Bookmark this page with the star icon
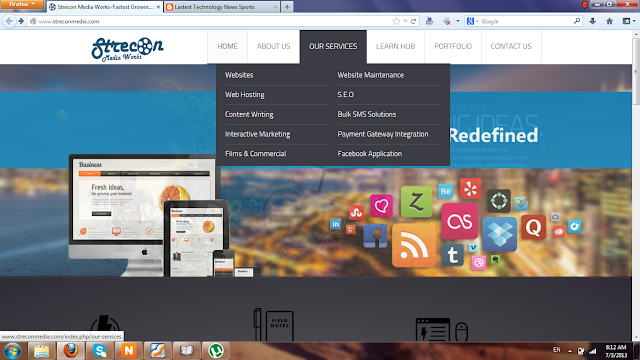This screenshot has height=360, width=640. tap(396, 21)
